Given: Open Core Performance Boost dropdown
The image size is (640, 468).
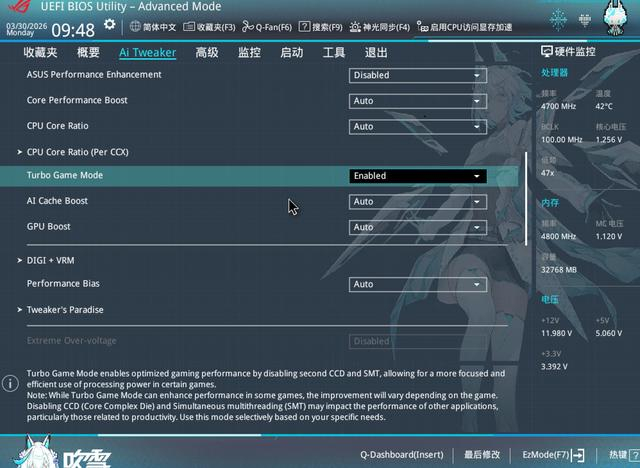Looking at the screenshot, I should coord(418,101).
